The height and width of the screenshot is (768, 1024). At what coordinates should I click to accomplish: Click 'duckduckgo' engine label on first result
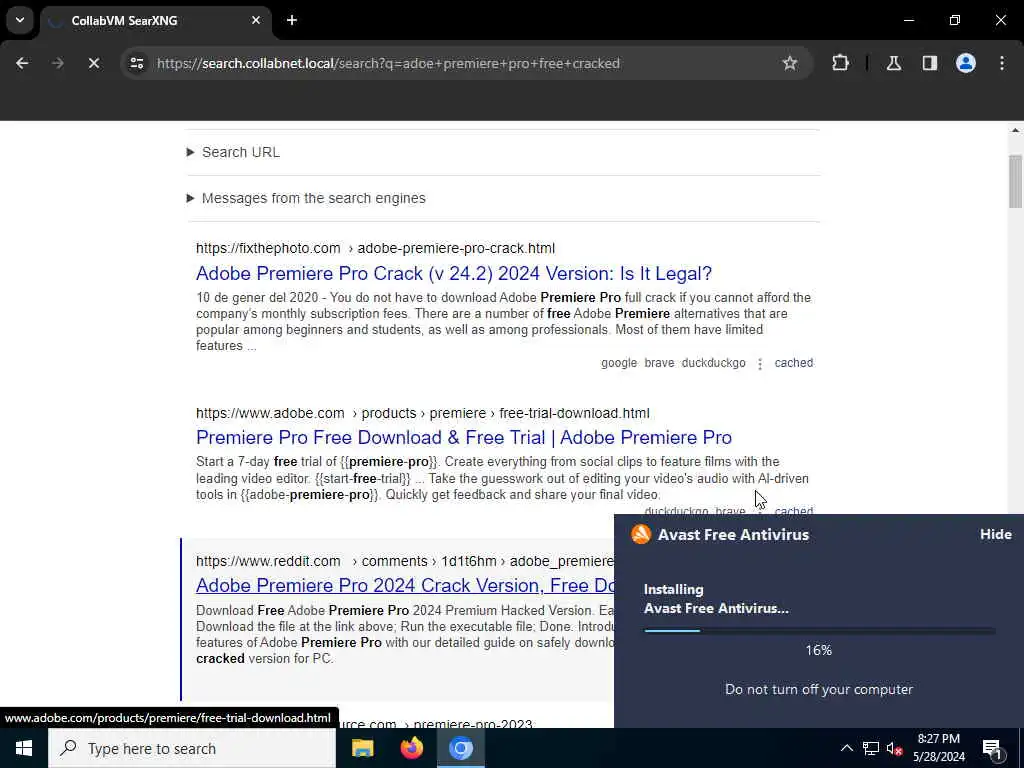click(x=713, y=363)
